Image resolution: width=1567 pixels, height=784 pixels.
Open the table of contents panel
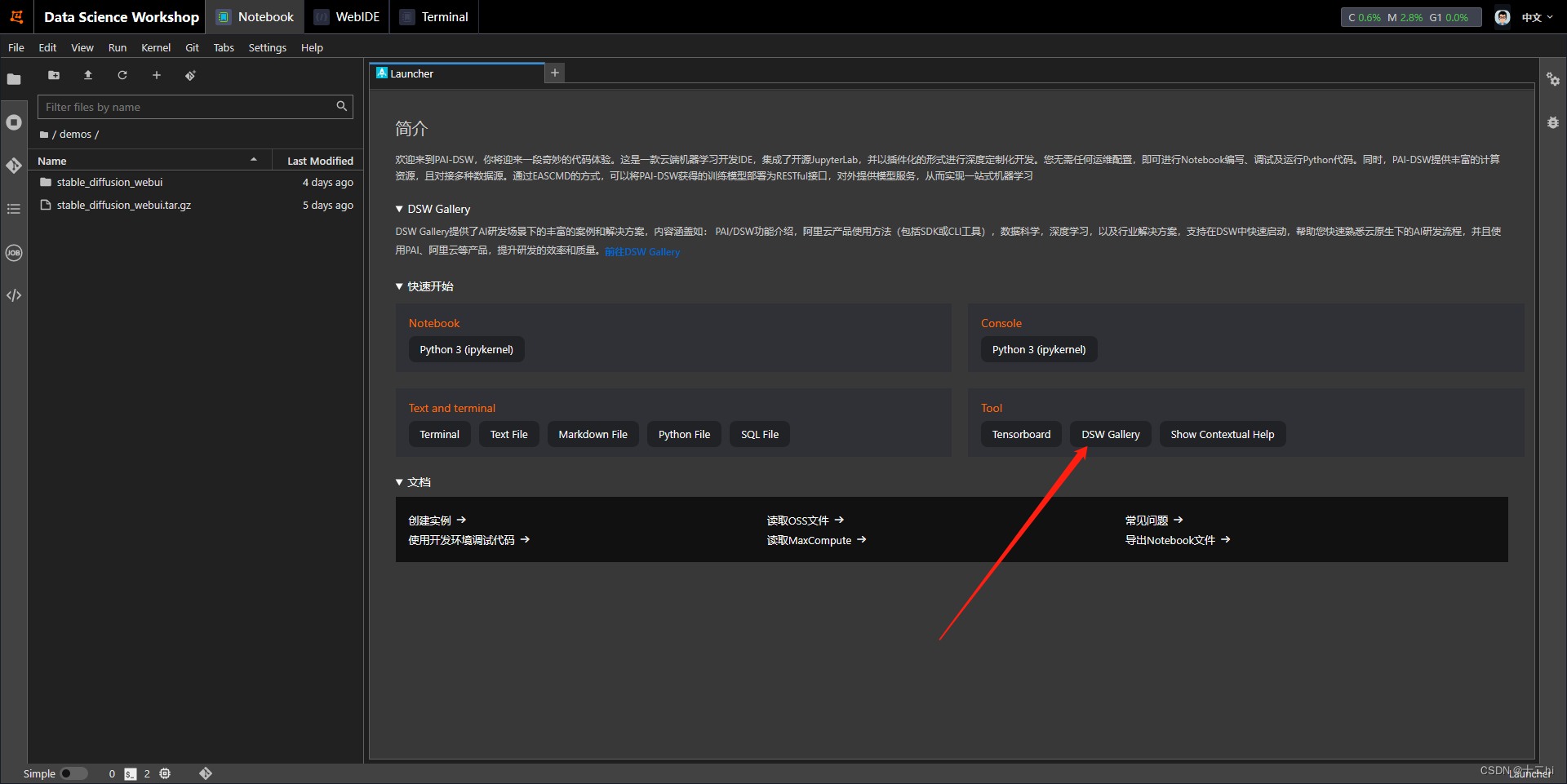pos(14,209)
